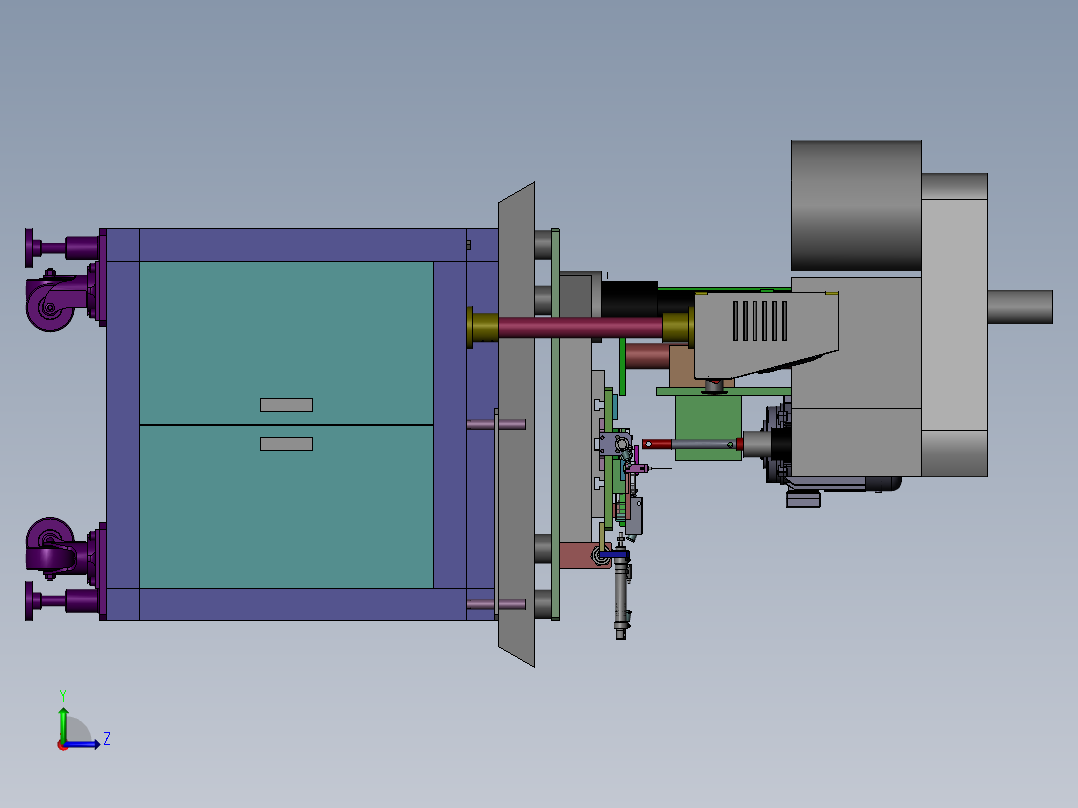The height and width of the screenshot is (808, 1078).
Task: Select the top purple leveling foot
Action: point(62,248)
